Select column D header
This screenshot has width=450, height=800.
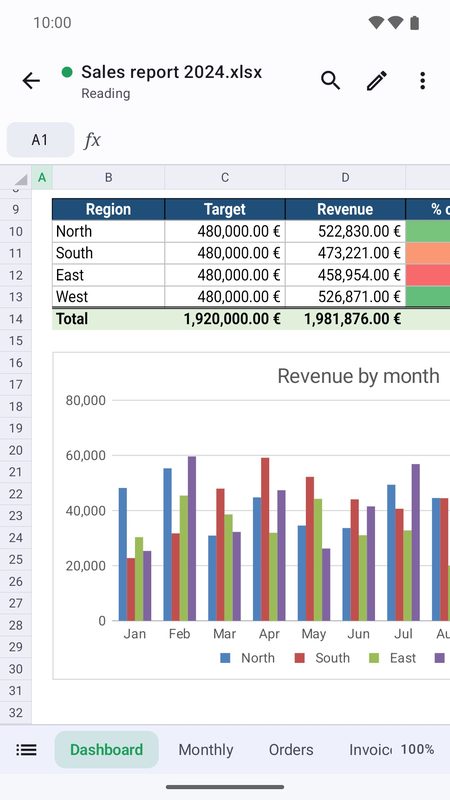345,178
